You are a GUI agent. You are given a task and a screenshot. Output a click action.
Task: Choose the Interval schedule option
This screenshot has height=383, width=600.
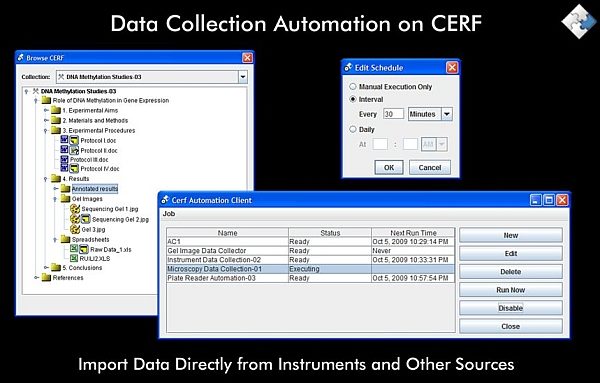click(353, 99)
